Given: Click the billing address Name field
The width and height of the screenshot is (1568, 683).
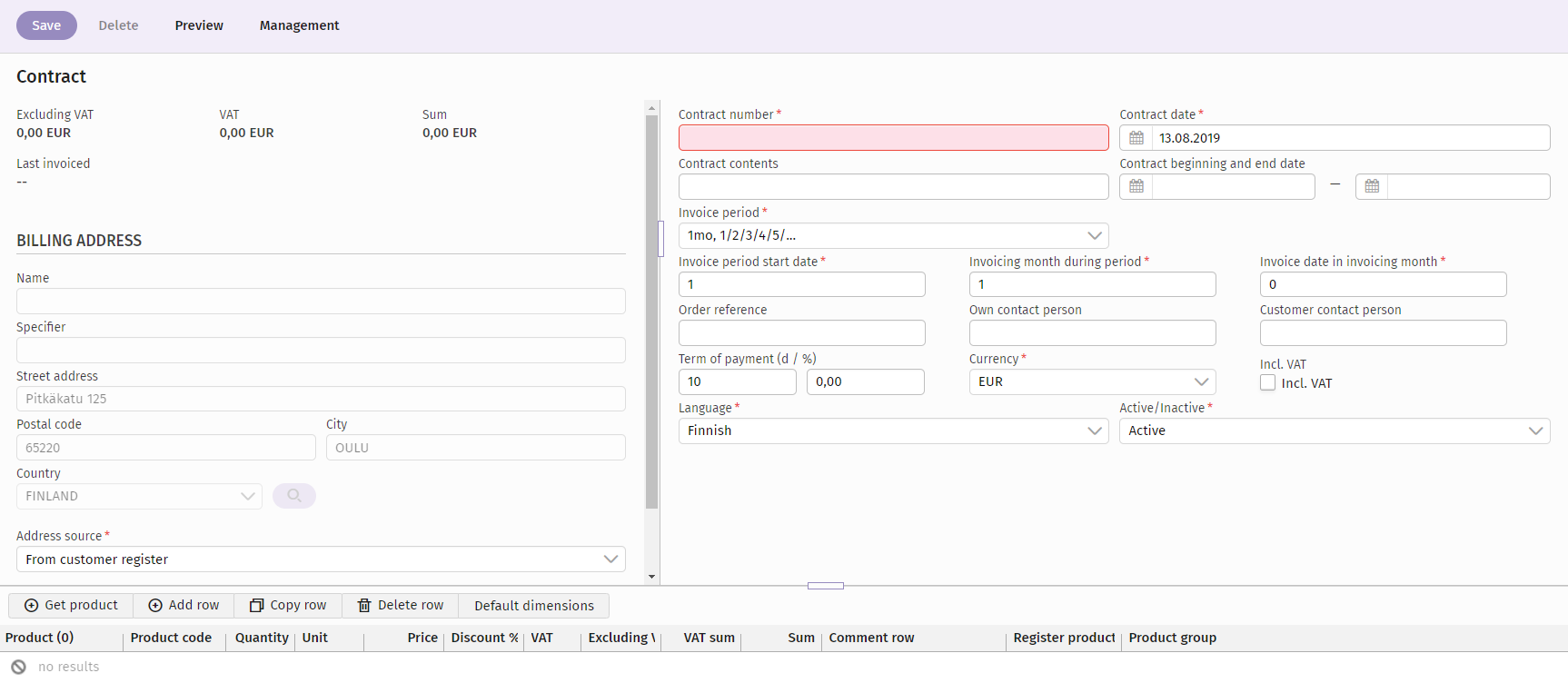Looking at the screenshot, I should (x=321, y=302).
